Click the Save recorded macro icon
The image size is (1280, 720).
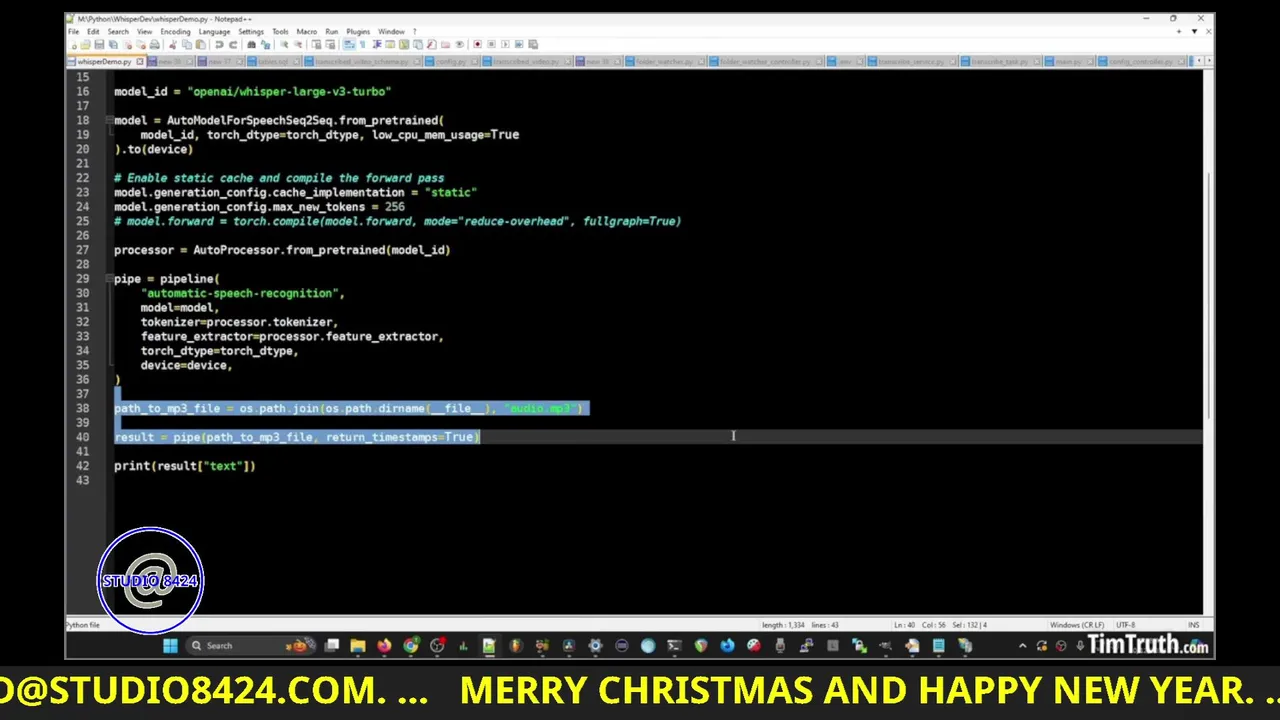(x=533, y=44)
